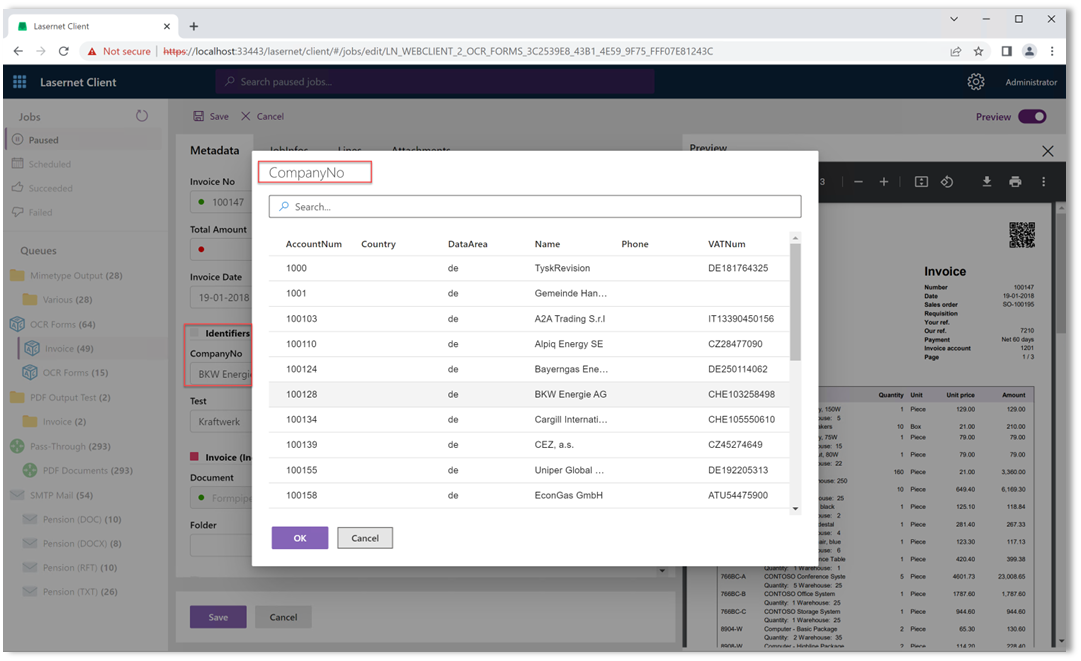1081x661 pixels.
Task: Expand the tab search dropdown in Chrome
Action: [954, 19]
